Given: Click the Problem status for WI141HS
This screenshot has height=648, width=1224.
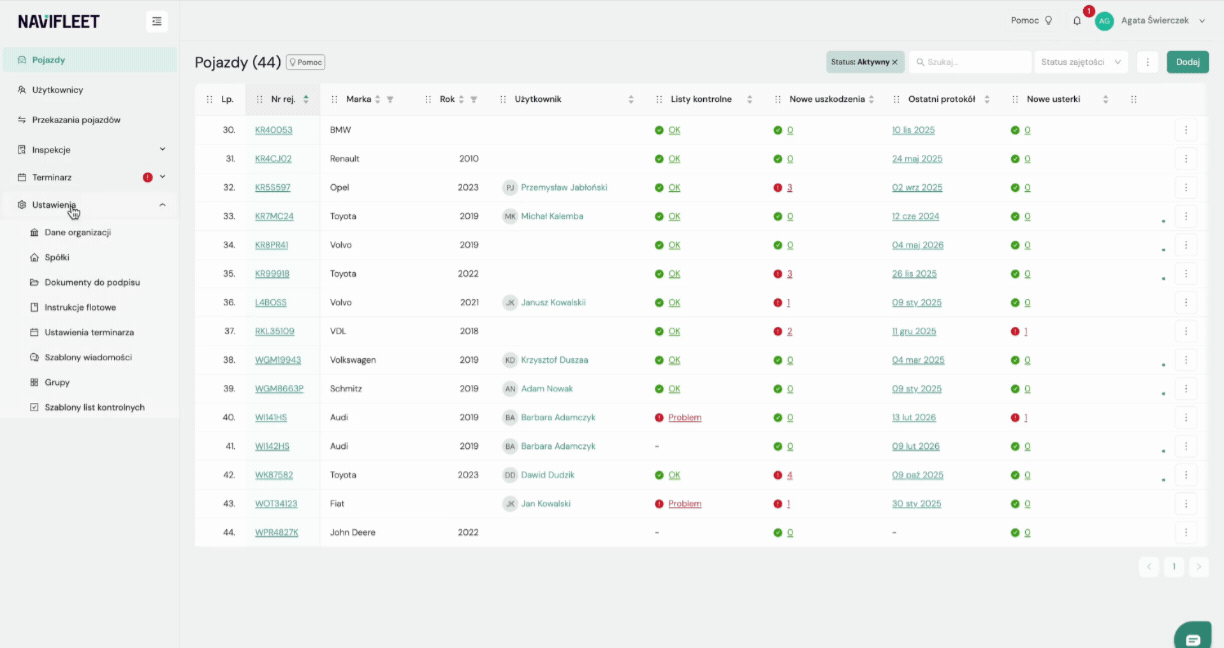Looking at the screenshot, I should tap(685, 417).
